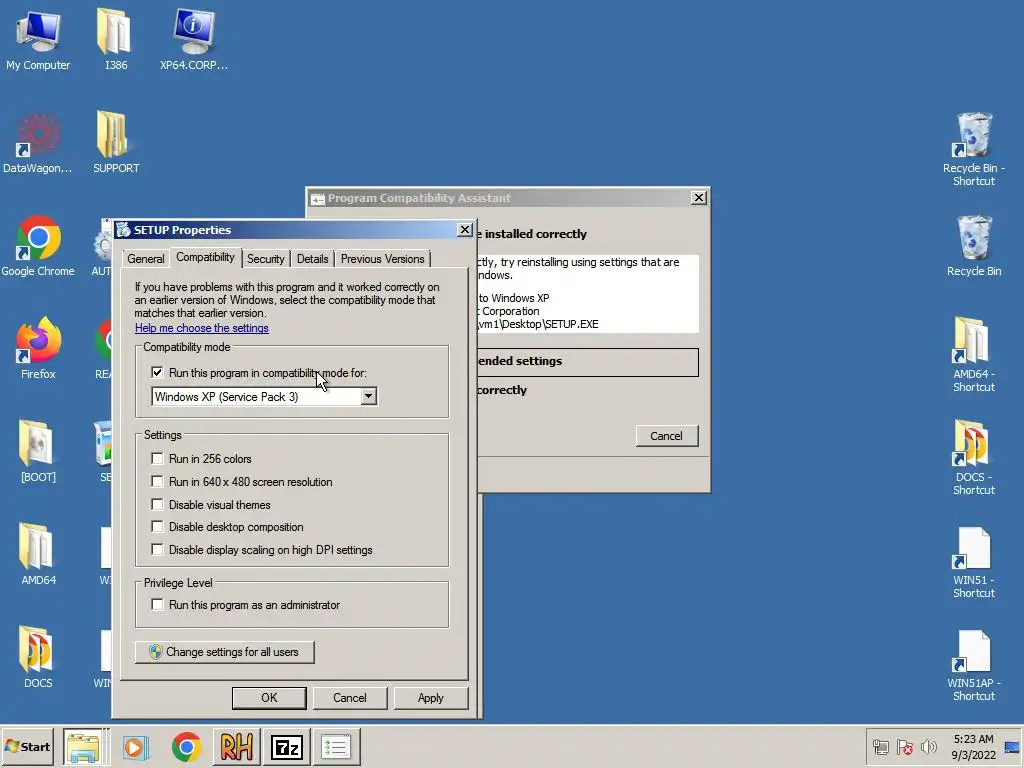The image size is (1024, 768).
Task: Click the volume speaker tray icon
Action: 928,747
